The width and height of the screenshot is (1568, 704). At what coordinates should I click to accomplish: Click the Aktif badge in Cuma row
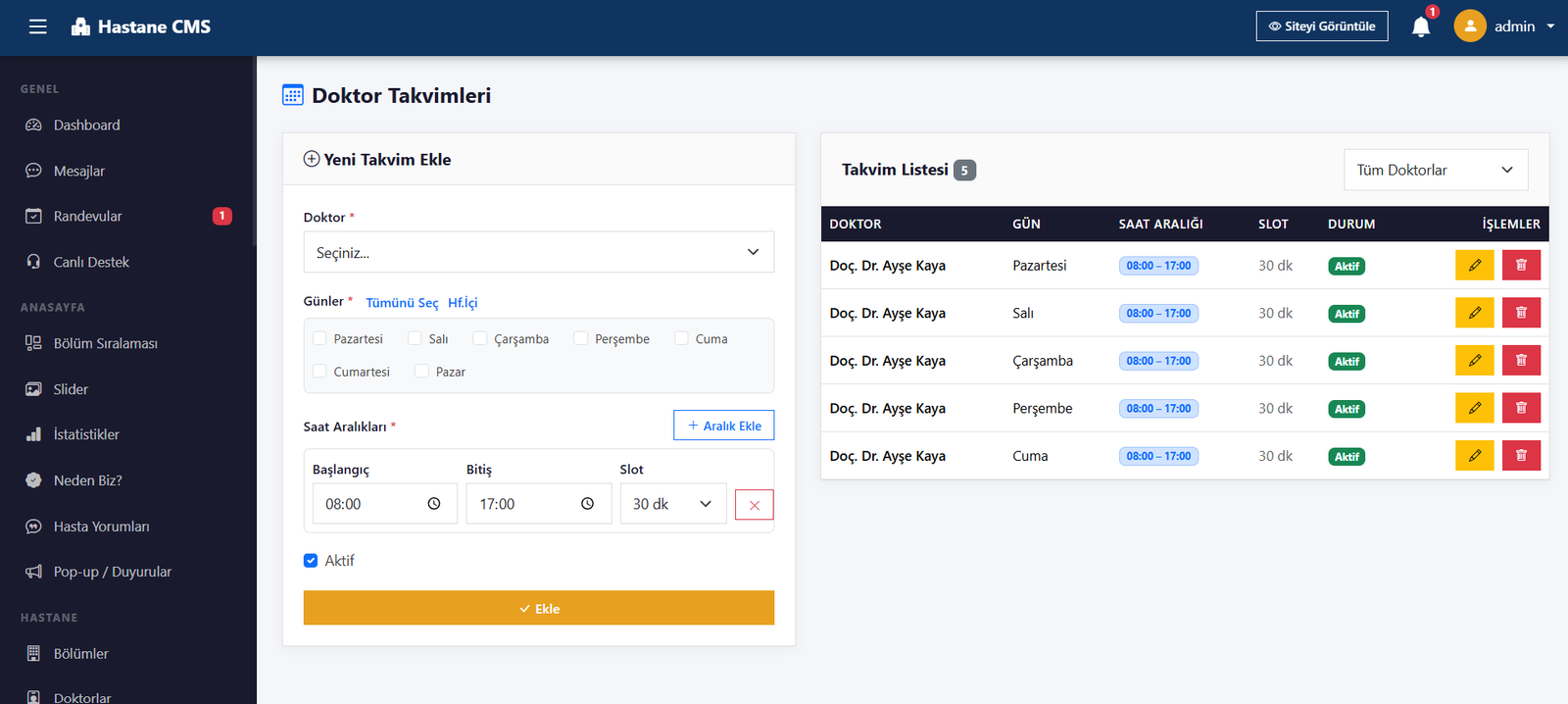click(1347, 456)
